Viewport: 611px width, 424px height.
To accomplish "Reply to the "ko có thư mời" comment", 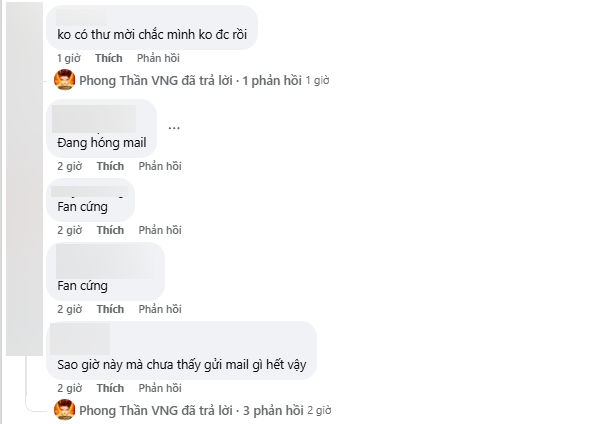I will [158, 58].
